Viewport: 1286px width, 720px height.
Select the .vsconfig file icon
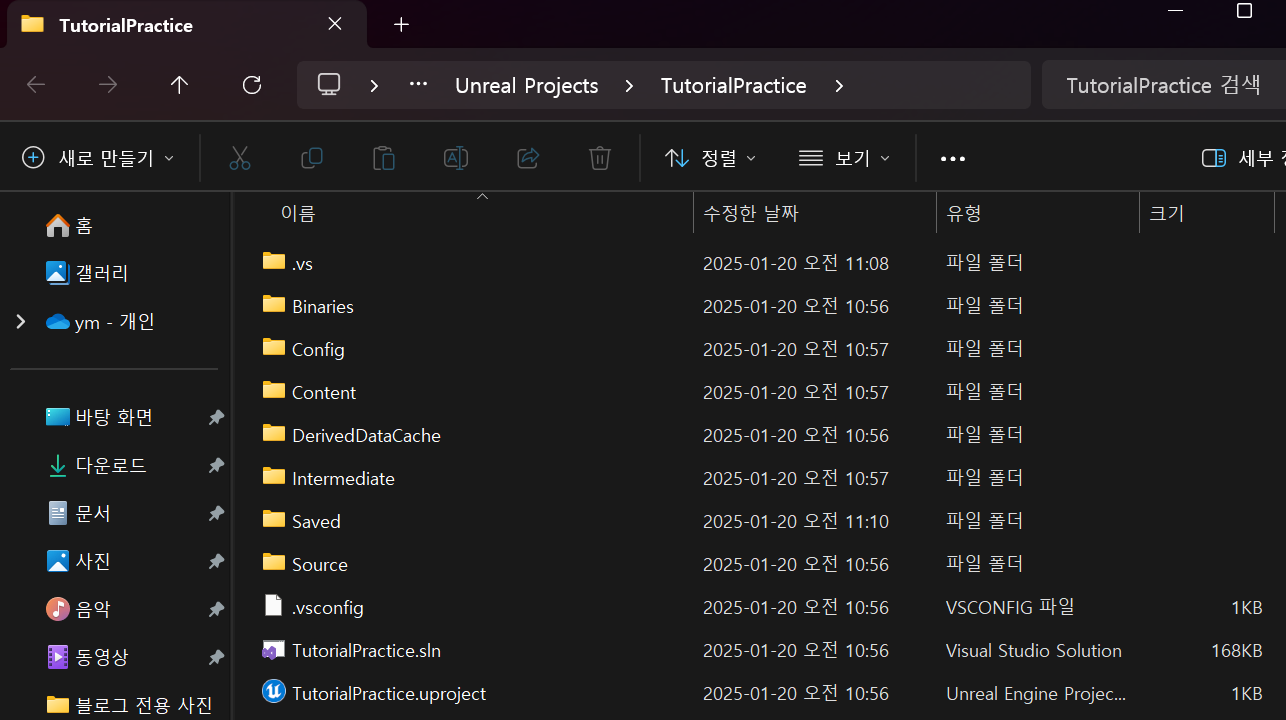[x=274, y=605]
